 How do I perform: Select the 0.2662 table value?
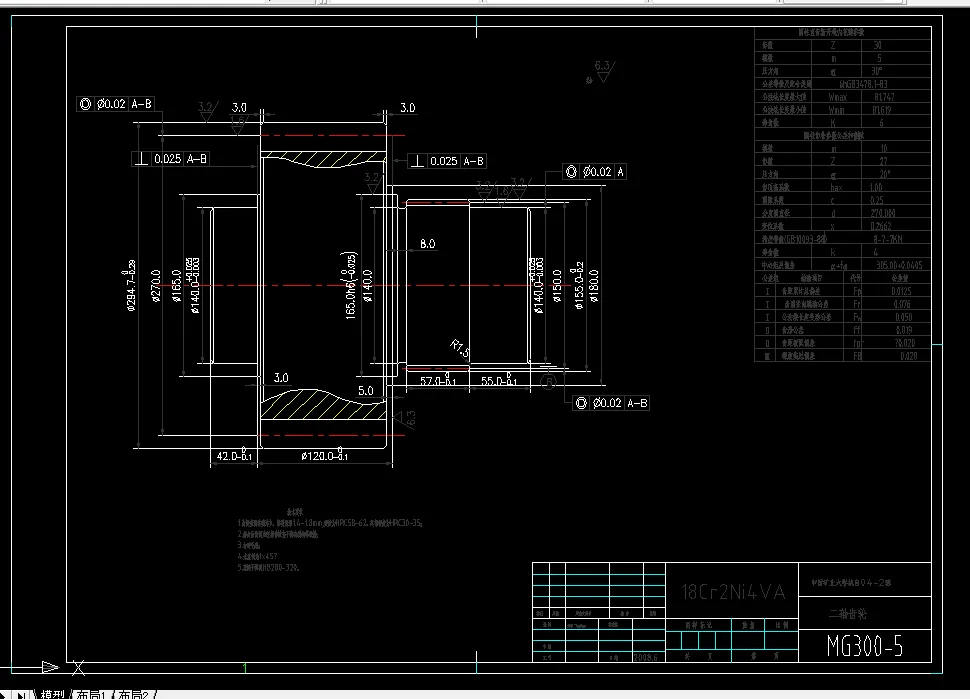coord(880,226)
